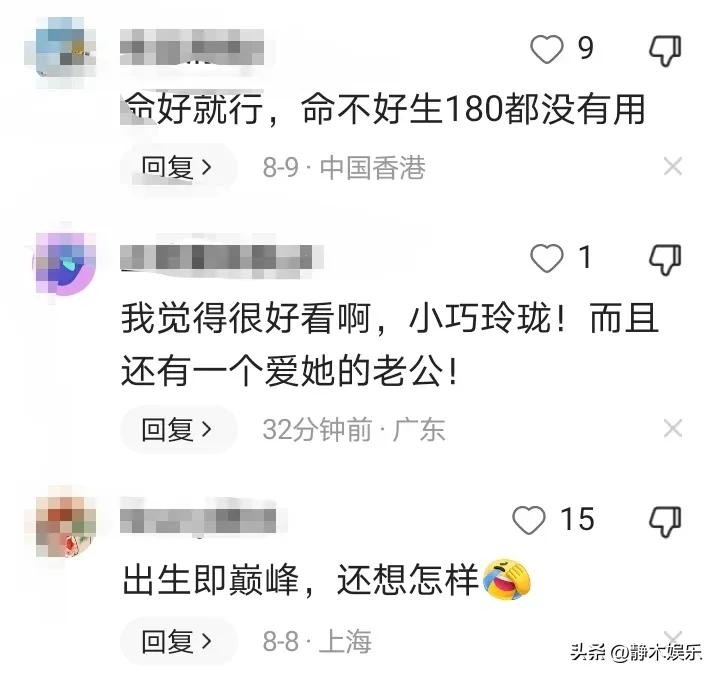The image size is (719, 678).
Task: Click the laughing-crying emoji in the third comment
Action: pyautogui.click(x=507, y=579)
